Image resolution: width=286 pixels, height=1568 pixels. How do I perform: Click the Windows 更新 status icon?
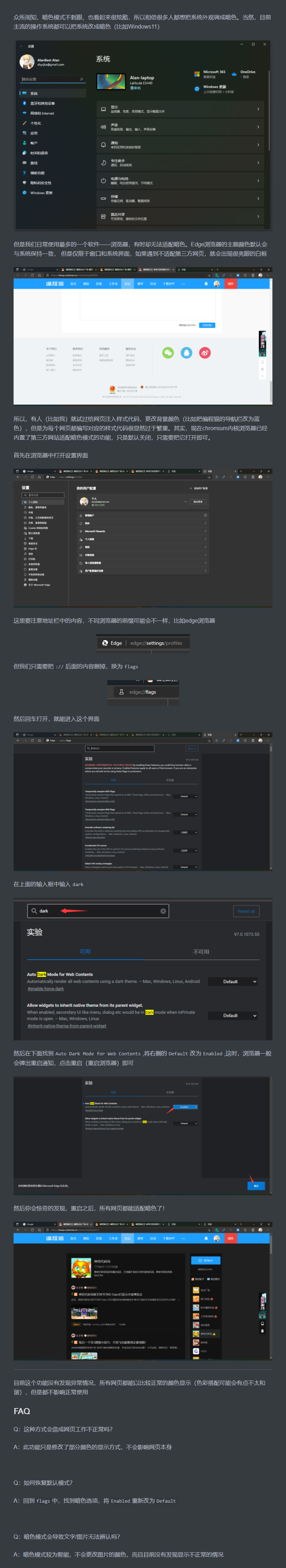[x=197, y=89]
